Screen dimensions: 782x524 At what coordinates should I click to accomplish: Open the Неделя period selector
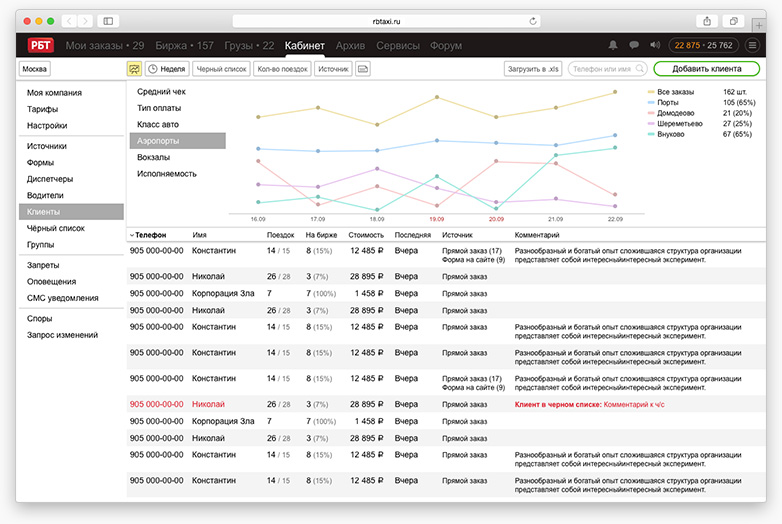point(167,69)
